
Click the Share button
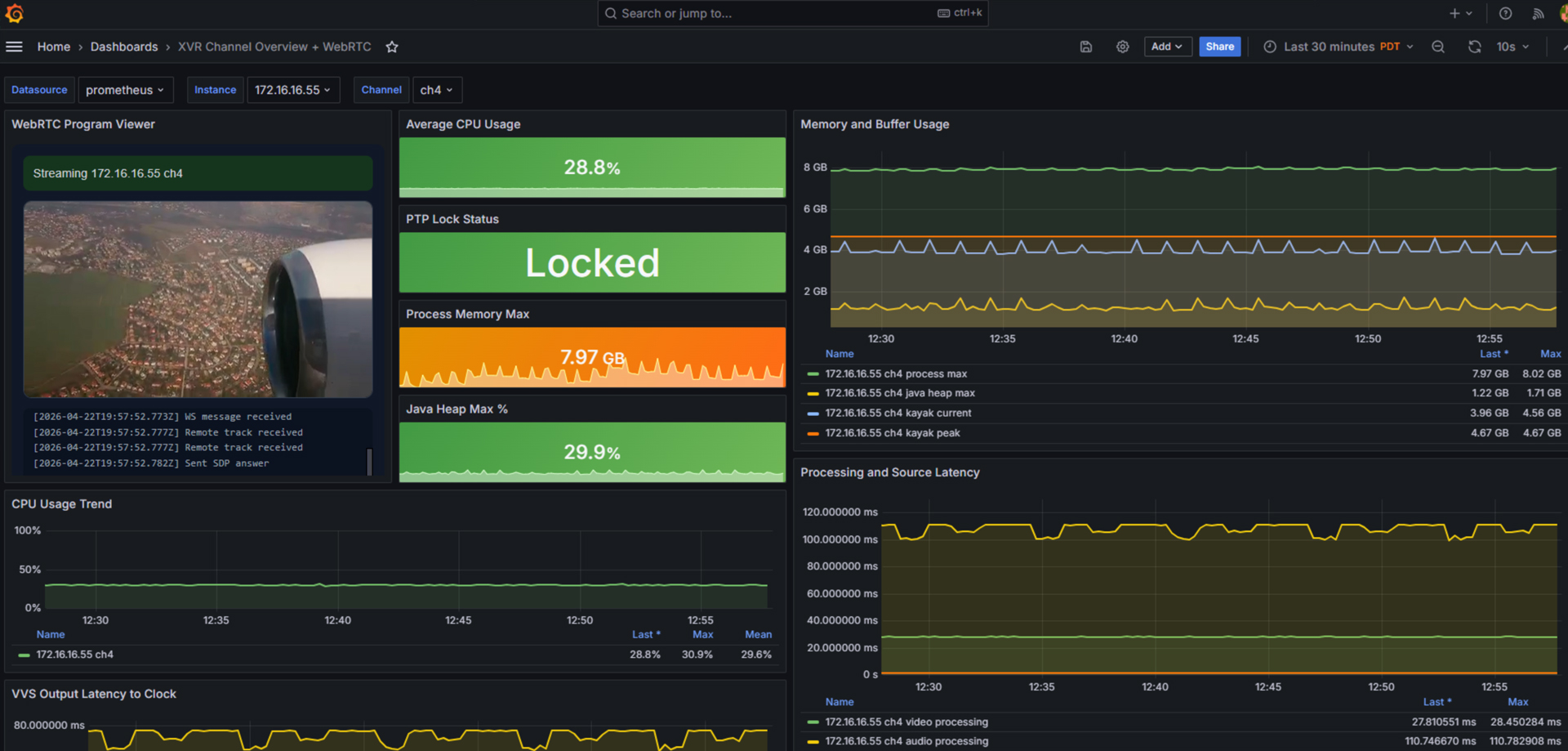[1219, 47]
